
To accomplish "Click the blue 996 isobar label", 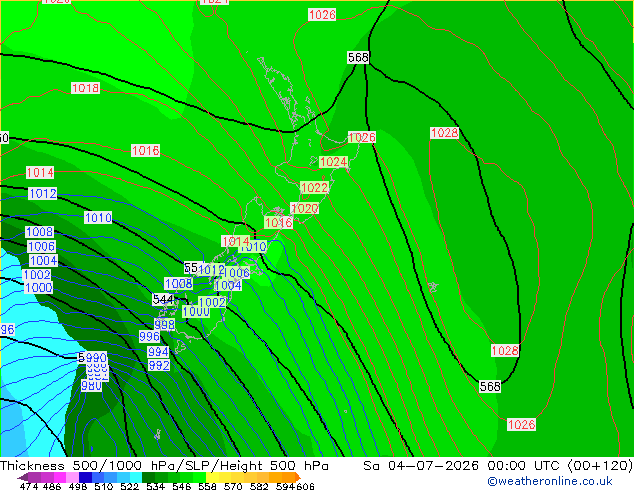I will tap(149, 336).
